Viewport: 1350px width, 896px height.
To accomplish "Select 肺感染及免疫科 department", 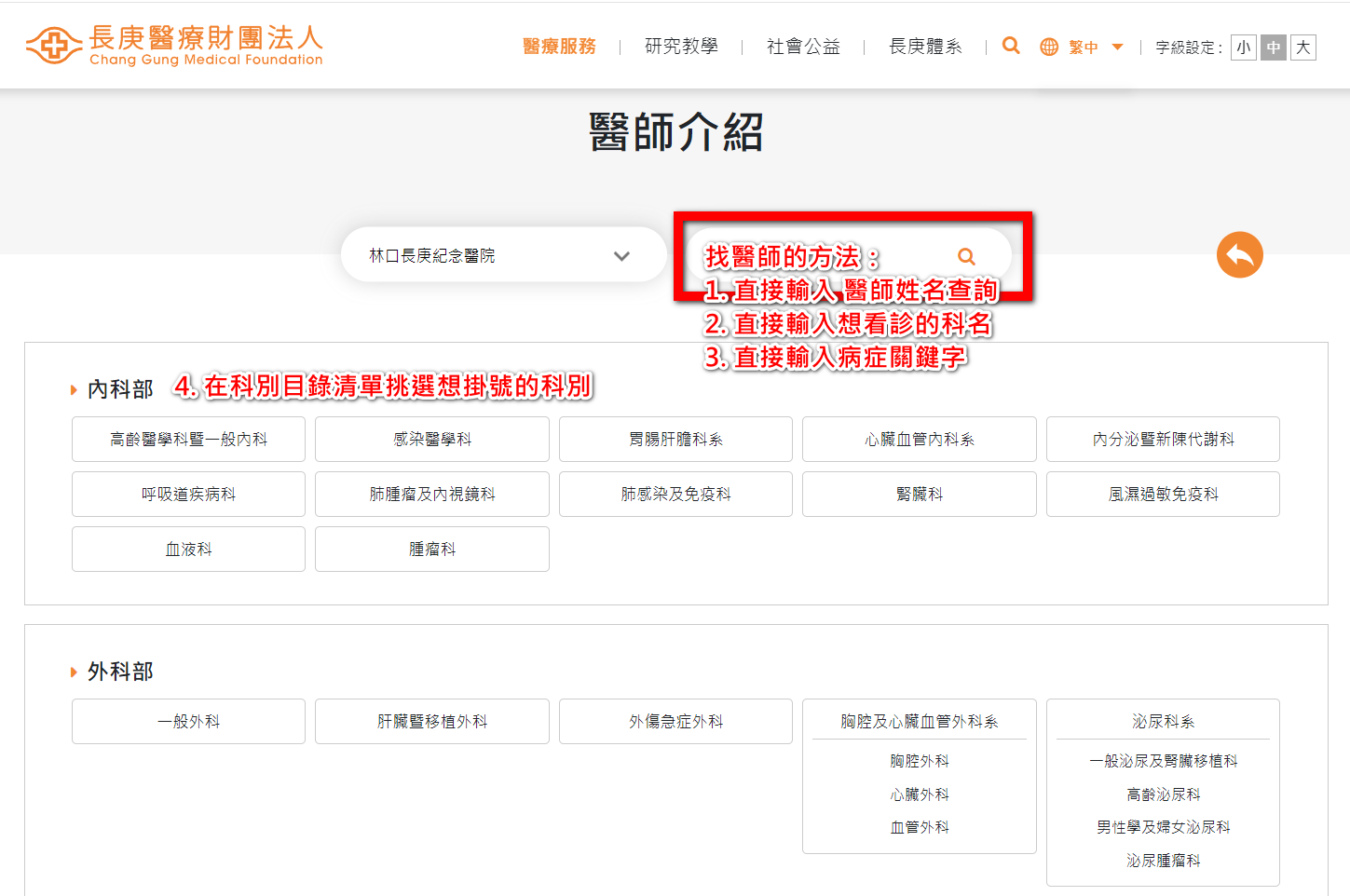I will (x=675, y=494).
